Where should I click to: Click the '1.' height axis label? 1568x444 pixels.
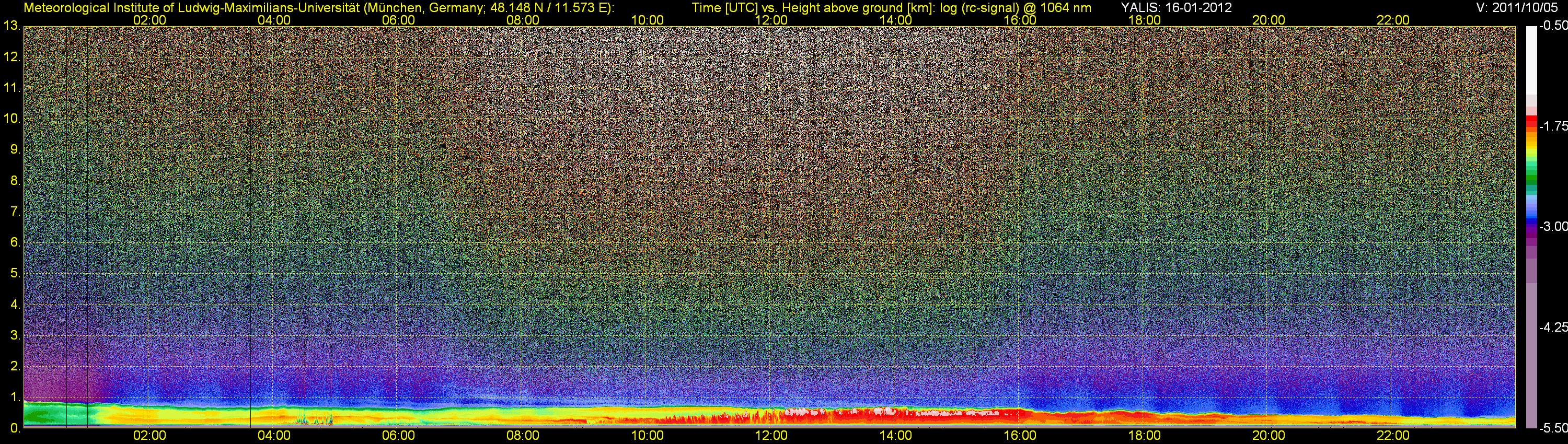click(15, 397)
